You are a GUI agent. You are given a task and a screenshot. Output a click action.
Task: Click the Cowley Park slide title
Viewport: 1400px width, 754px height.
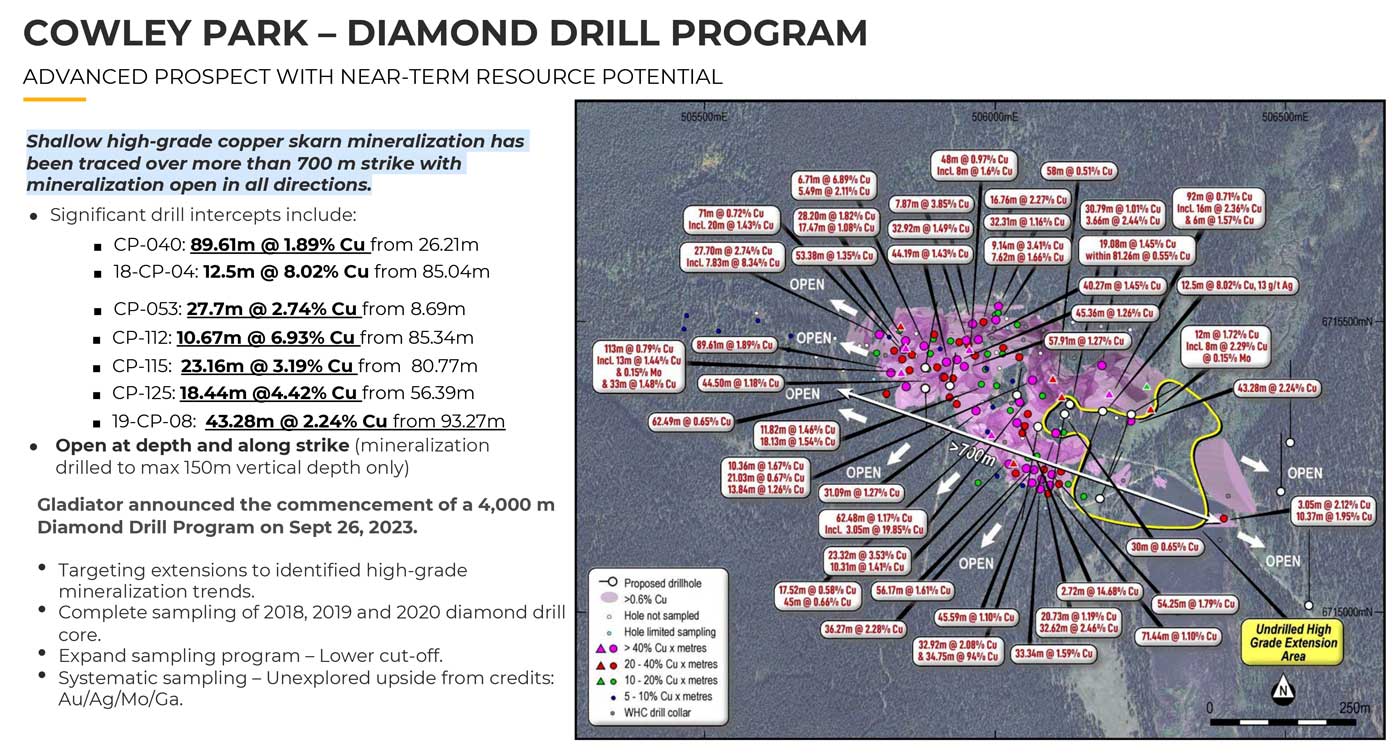tap(445, 33)
